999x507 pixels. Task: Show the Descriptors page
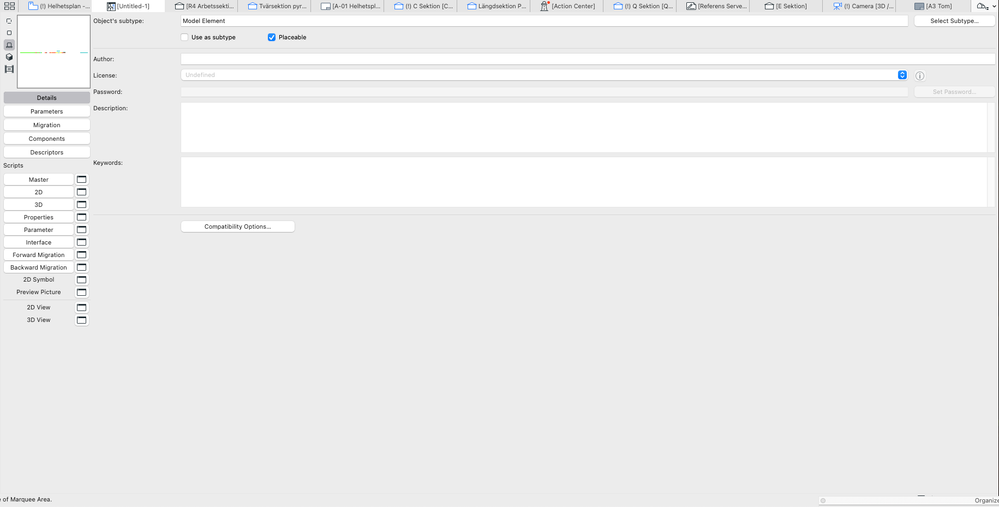point(47,153)
